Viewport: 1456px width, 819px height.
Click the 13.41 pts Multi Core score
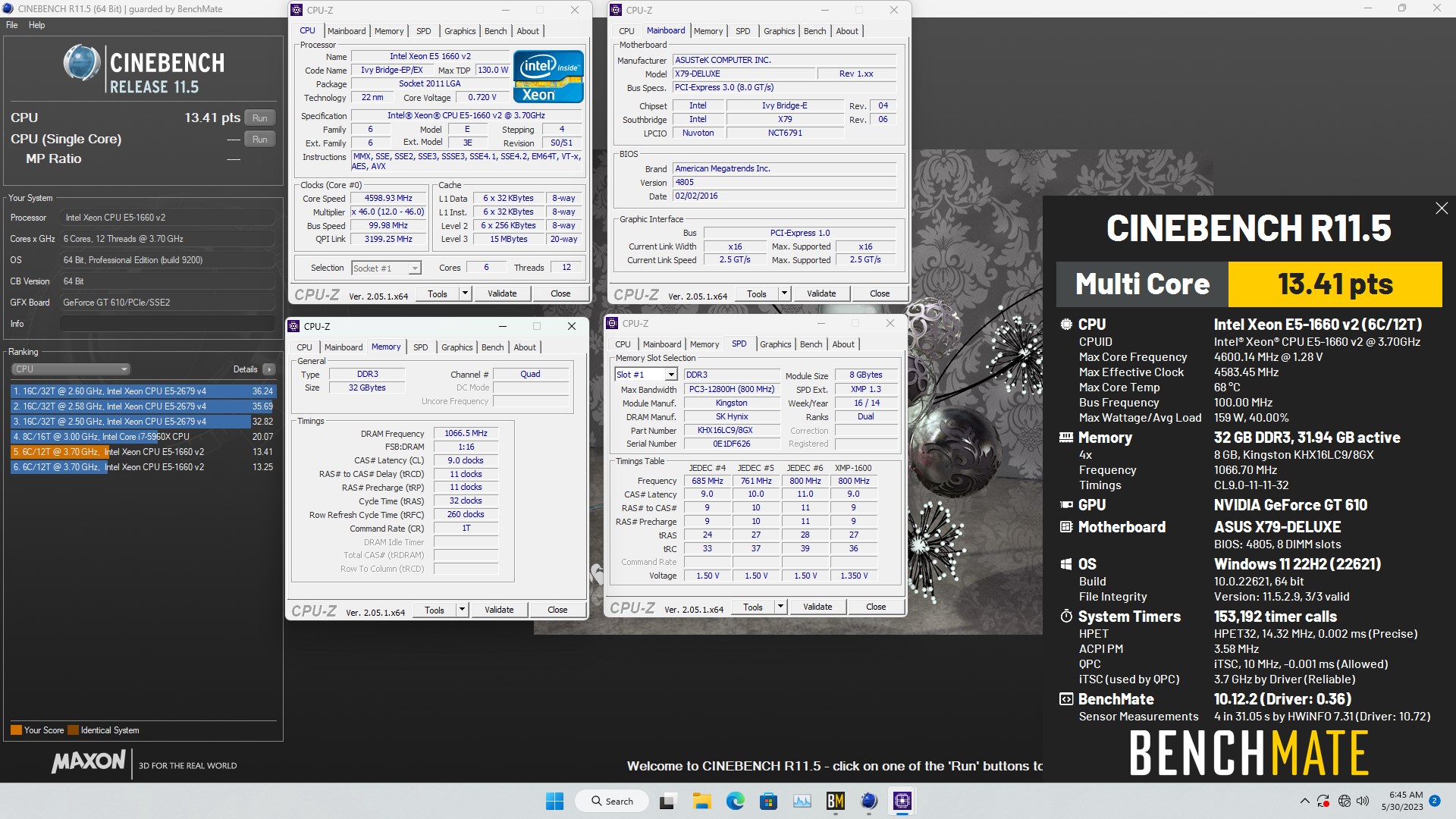pos(1335,284)
